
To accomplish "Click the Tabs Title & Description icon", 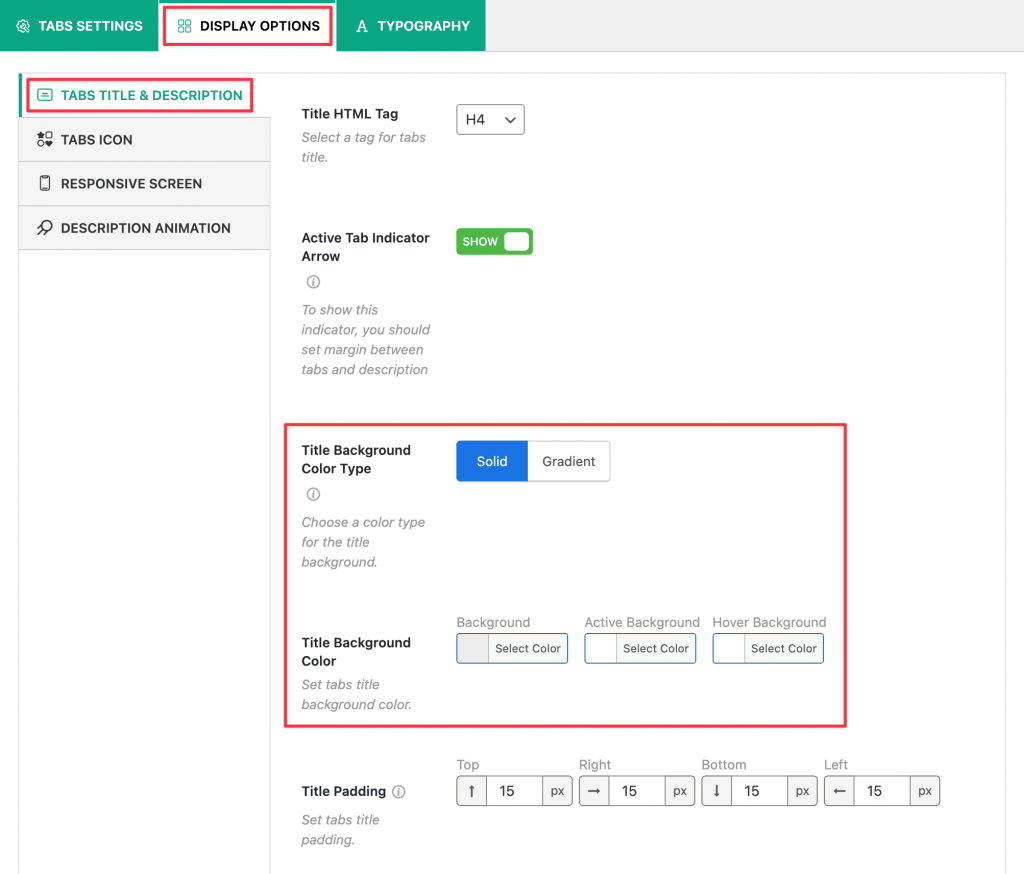I will tap(44, 95).
